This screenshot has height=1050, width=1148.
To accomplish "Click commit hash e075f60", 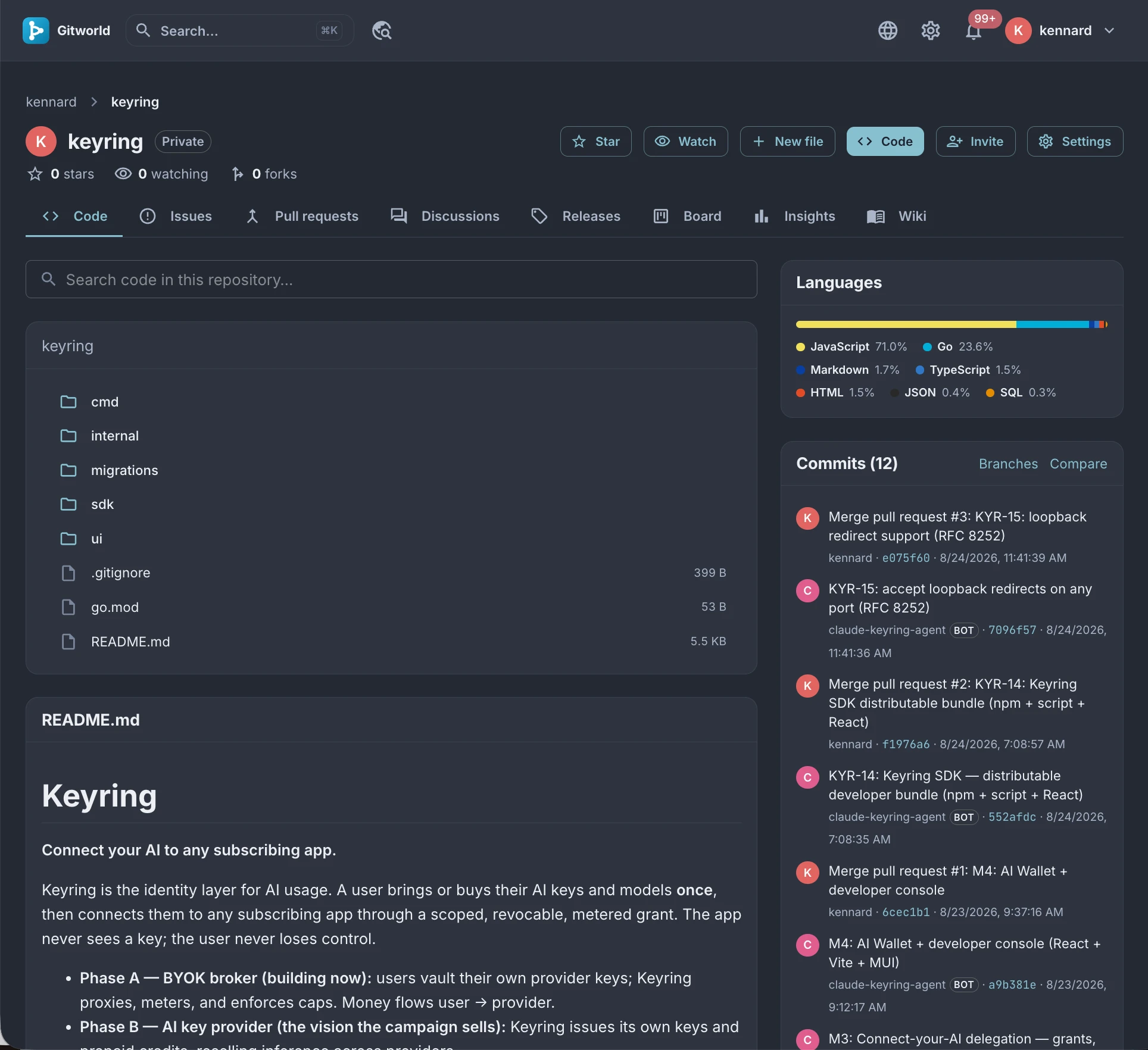I will tap(906, 558).
